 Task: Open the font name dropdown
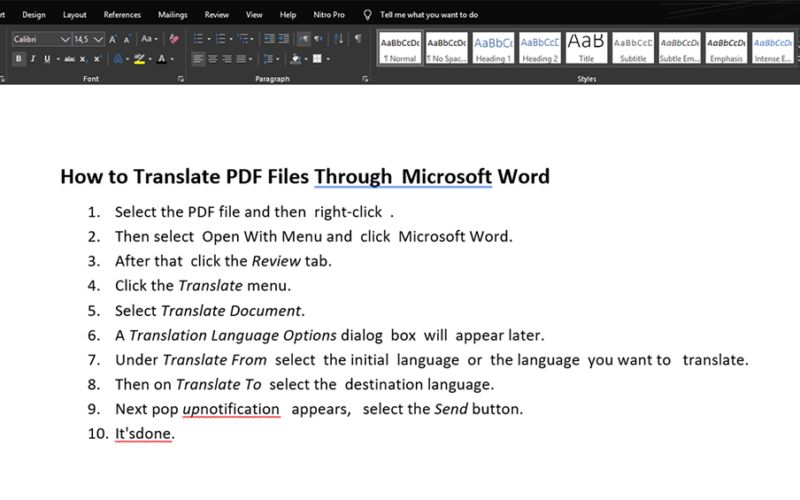65,39
